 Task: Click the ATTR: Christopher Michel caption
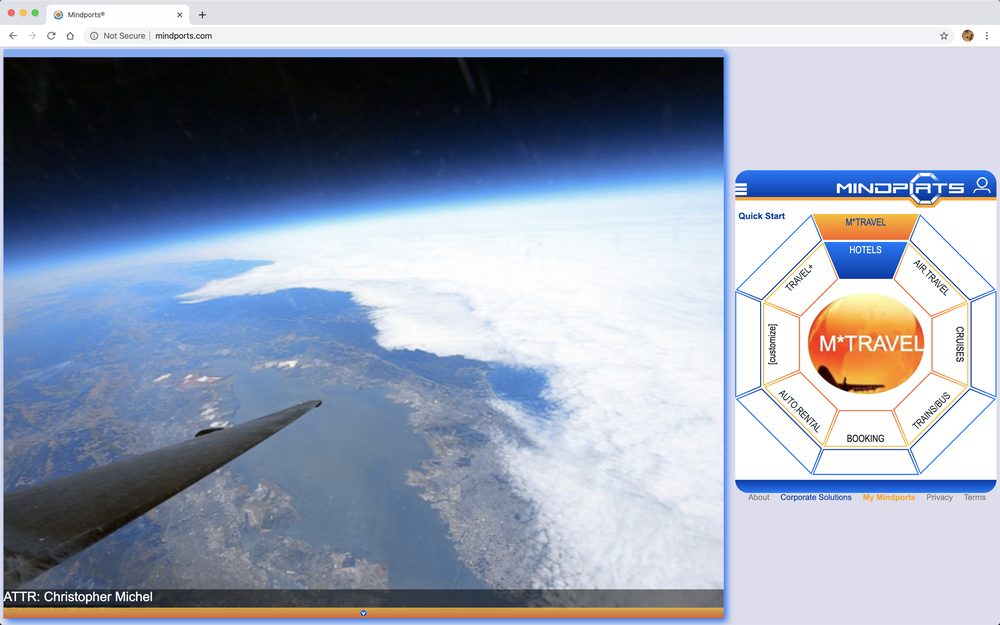[x=78, y=597]
